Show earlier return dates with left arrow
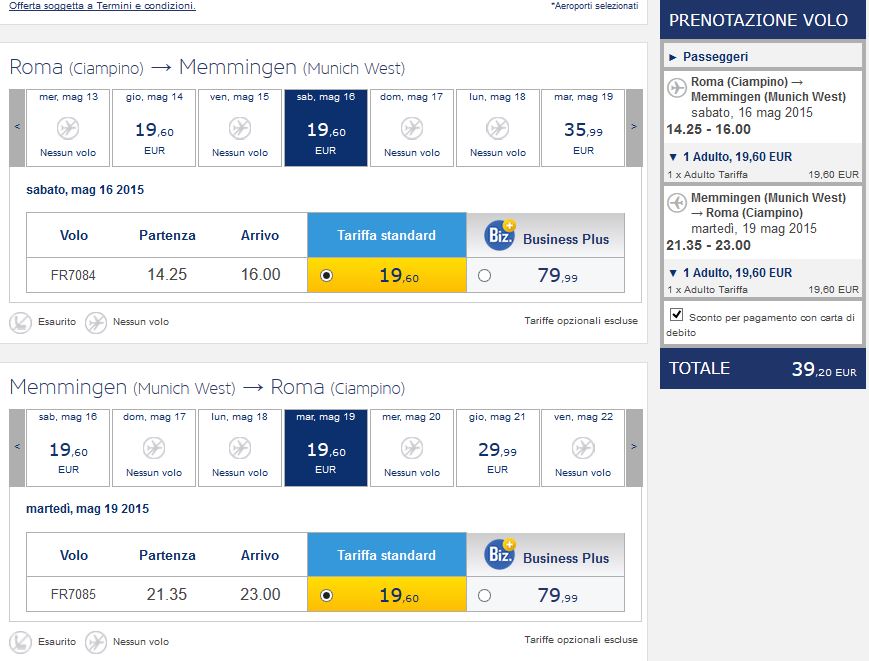The image size is (869, 661). click(17, 447)
